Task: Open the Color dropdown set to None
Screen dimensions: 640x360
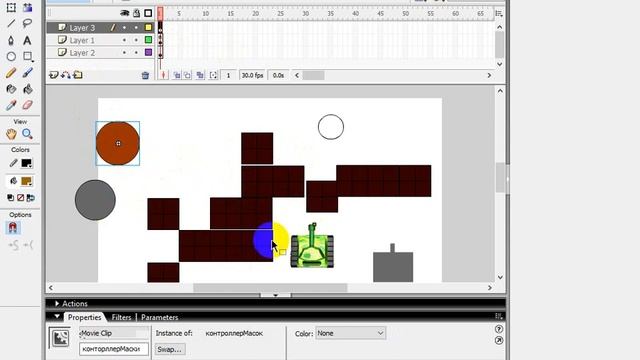Action: point(351,333)
